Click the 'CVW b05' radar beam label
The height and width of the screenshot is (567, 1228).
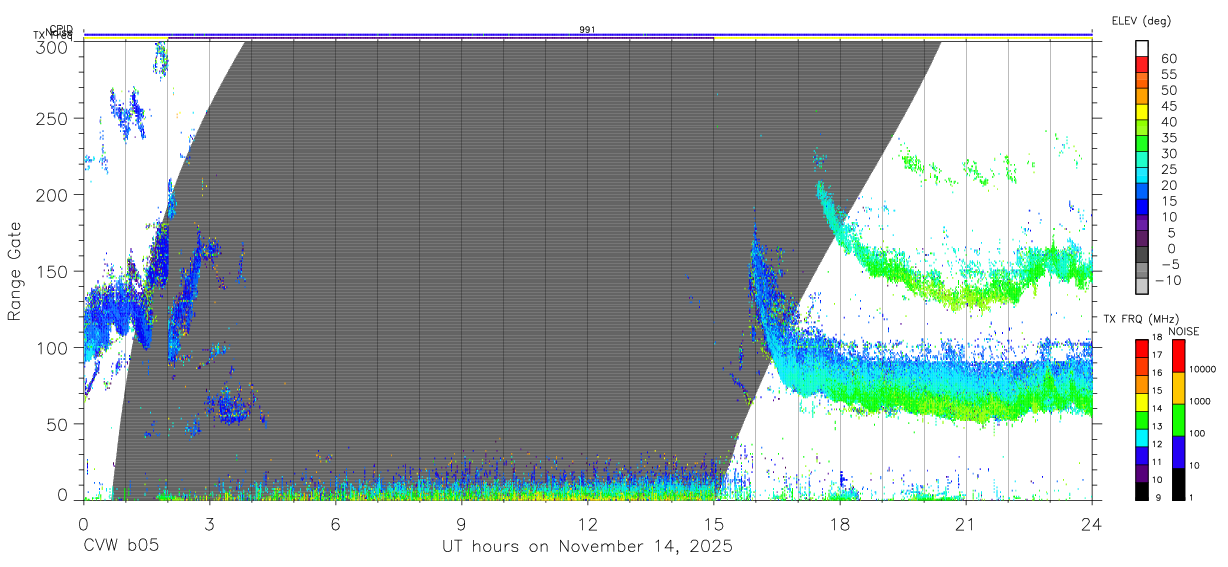[x=121, y=547]
